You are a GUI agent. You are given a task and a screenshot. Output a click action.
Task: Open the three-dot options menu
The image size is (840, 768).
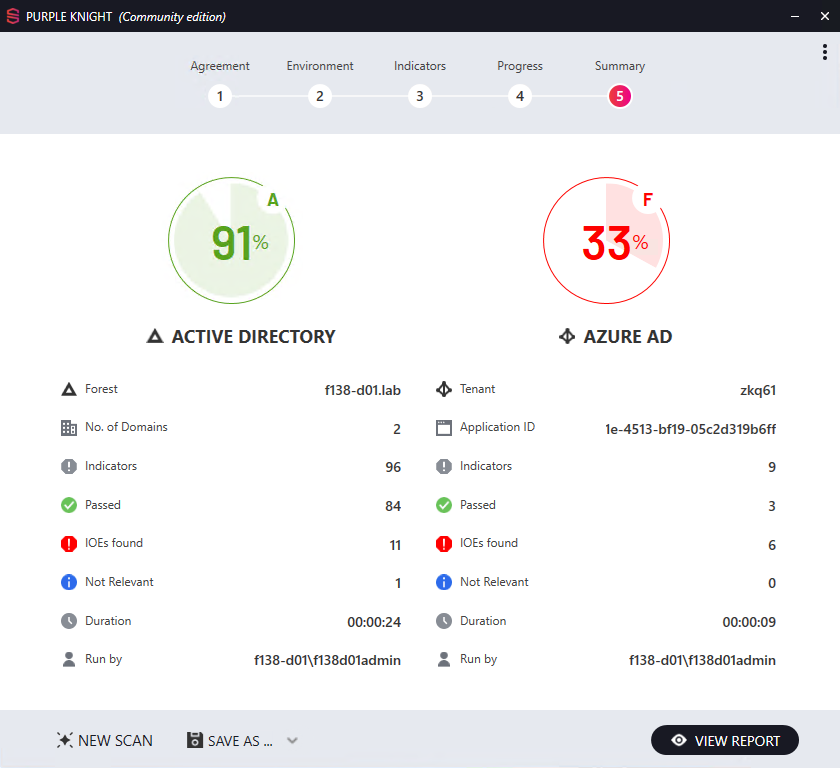tap(824, 53)
